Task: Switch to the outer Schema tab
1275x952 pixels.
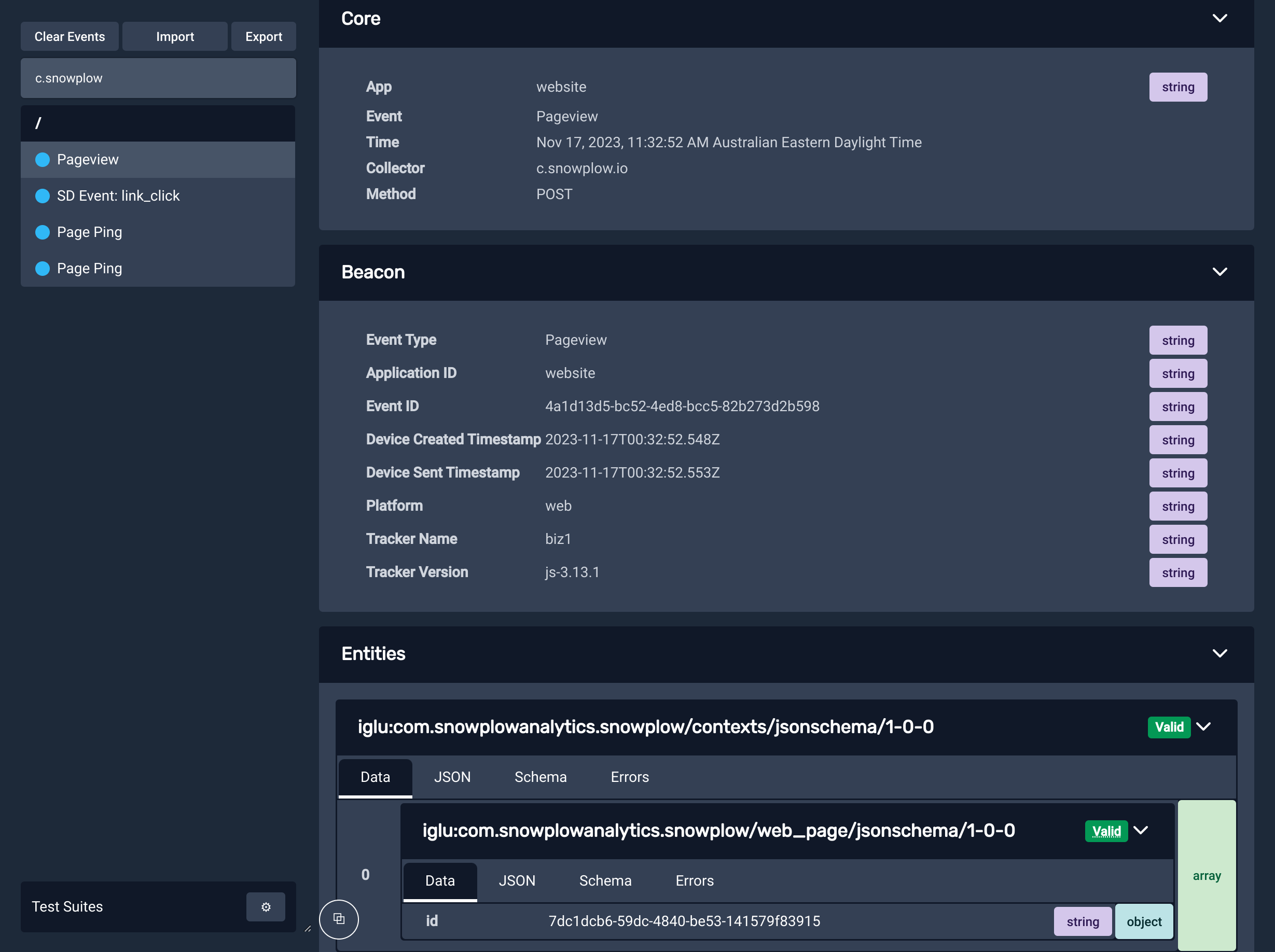Action: [x=540, y=777]
